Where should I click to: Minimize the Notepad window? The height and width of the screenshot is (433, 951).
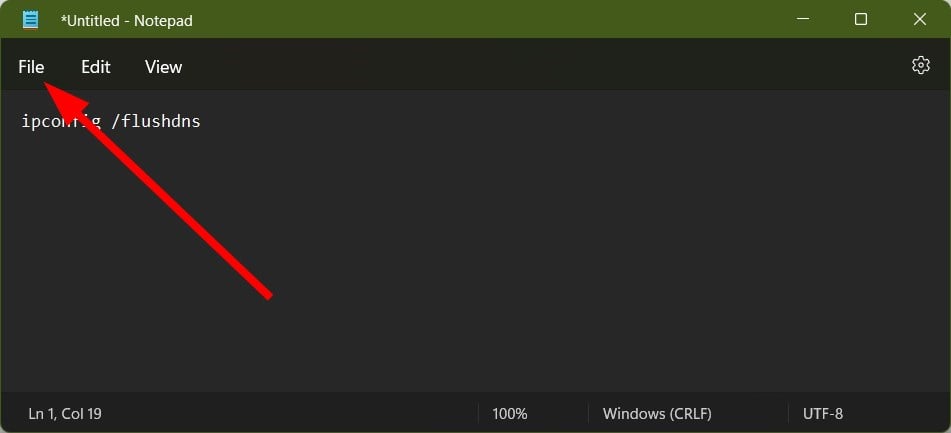tap(802, 19)
